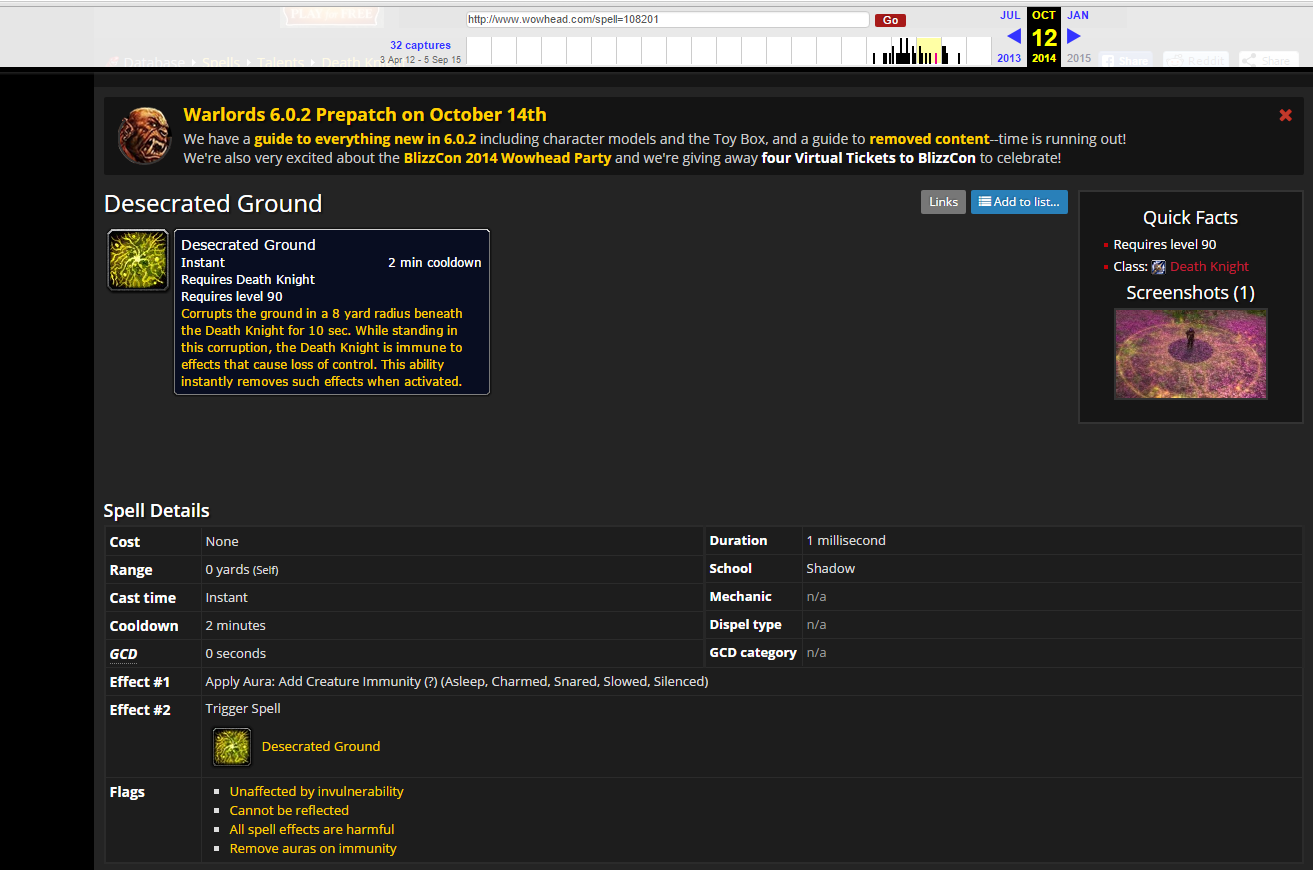The image size is (1313, 870).
Task: Click the Wayback capture timeline graph
Action: (728, 51)
